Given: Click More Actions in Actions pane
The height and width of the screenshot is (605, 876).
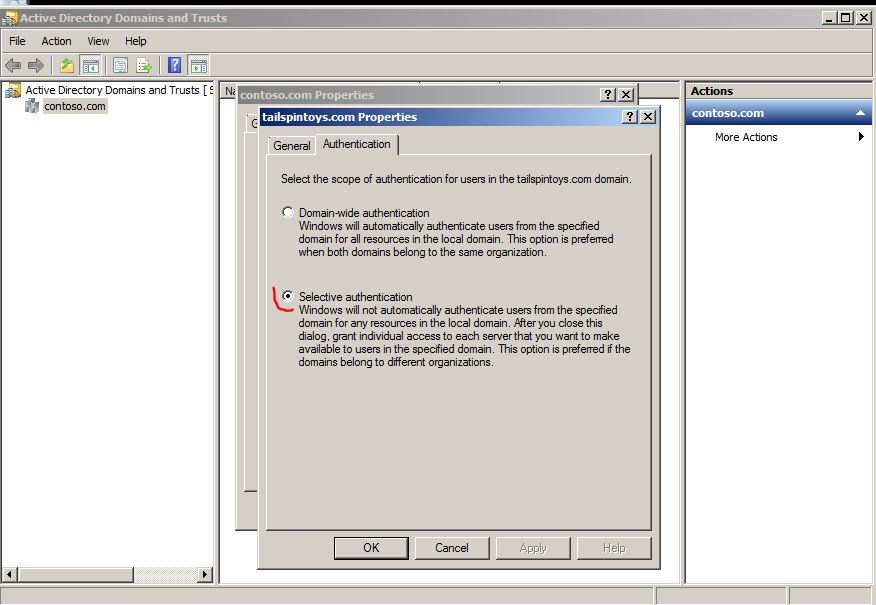Looking at the screenshot, I should click(x=746, y=137).
